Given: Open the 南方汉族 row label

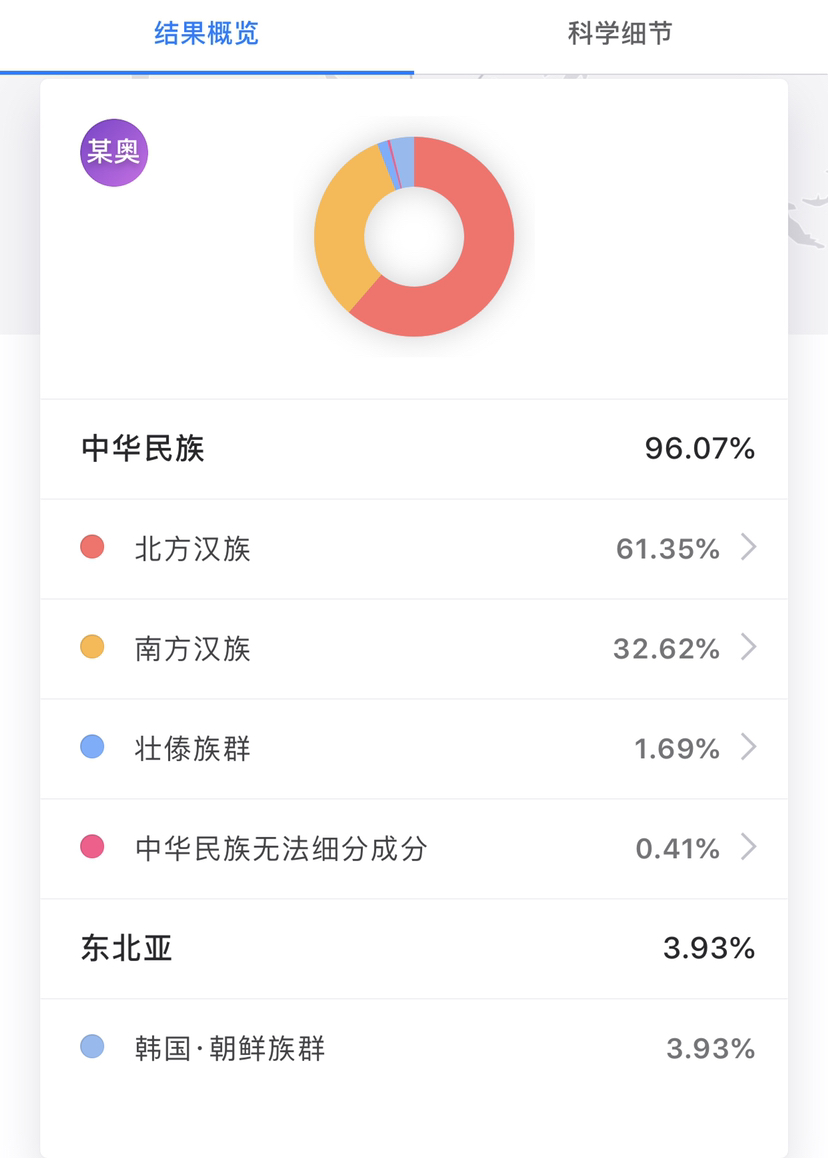Looking at the screenshot, I should point(193,648).
